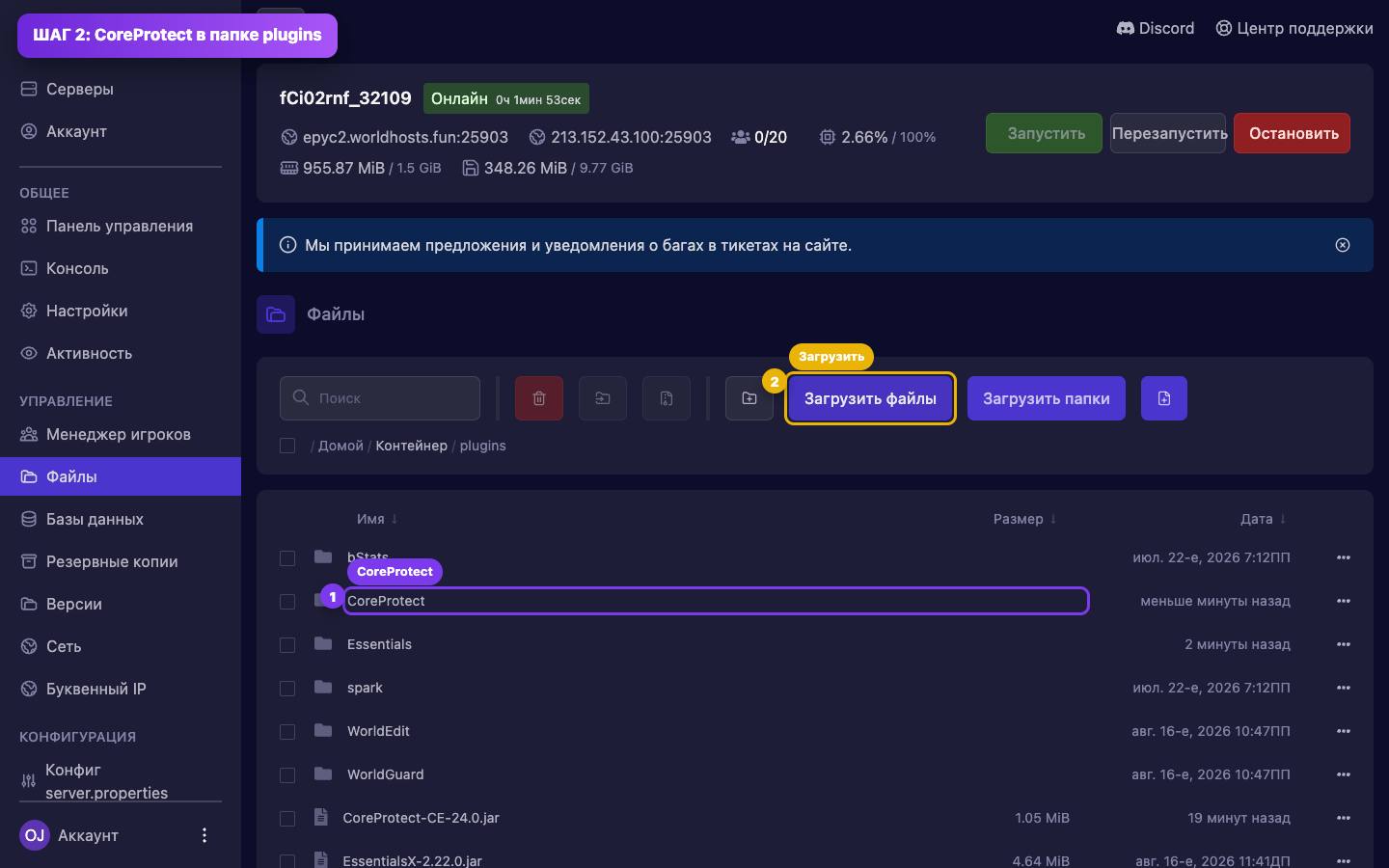Image resolution: width=1389 pixels, height=868 pixels.
Task: Go to Контейнер breadcrumb
Action: click(x=411, y=446)
